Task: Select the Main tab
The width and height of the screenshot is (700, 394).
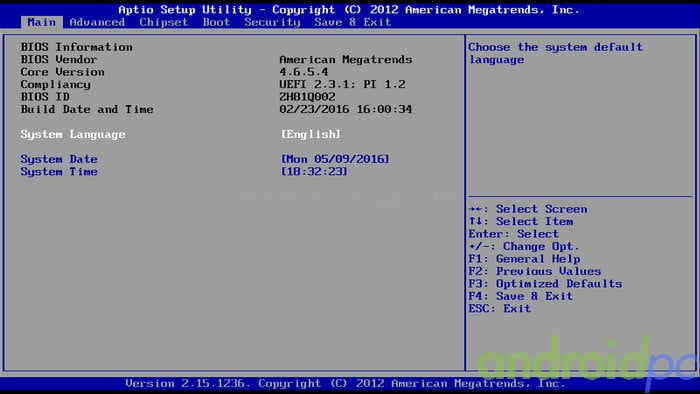Action: pos(42,22)
